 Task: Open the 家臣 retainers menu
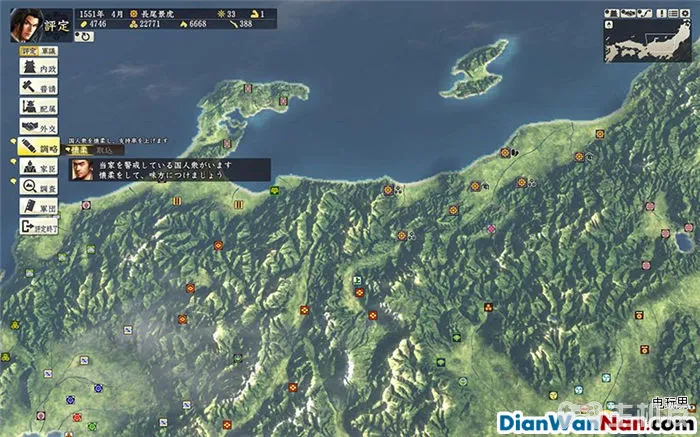(39, 166)
